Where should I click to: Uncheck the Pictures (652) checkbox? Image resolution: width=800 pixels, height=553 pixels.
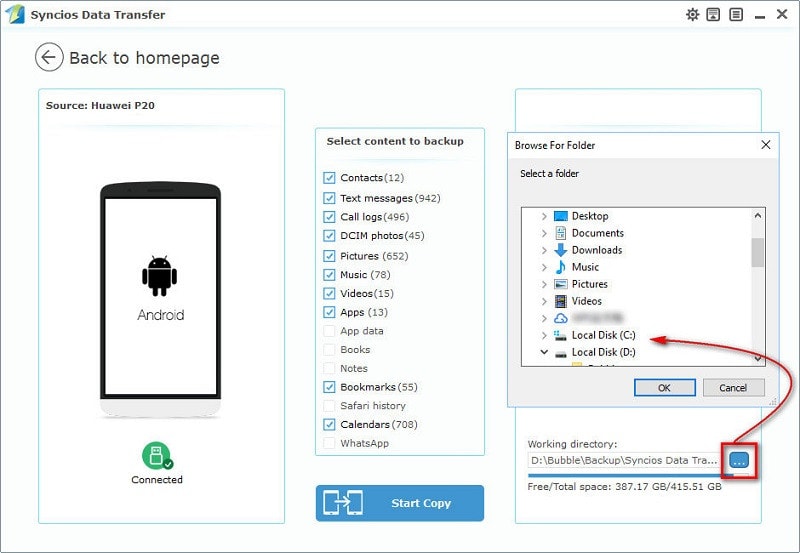pyautogui.click(x=329, y=256)
